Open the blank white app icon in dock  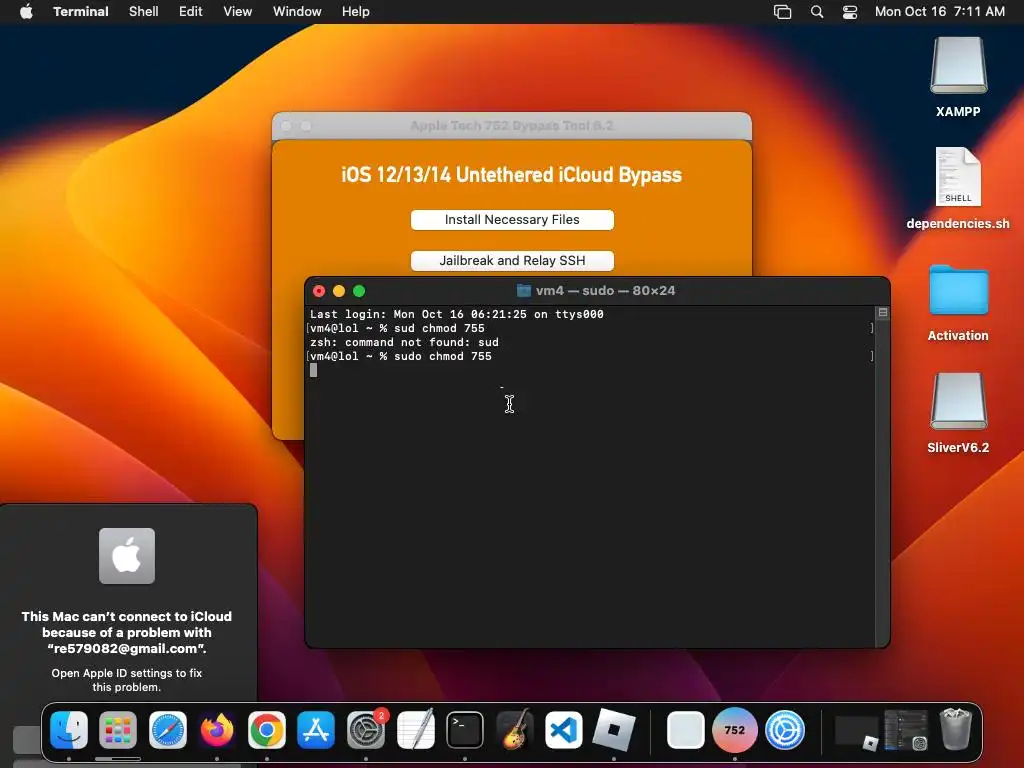click(685, 730)
